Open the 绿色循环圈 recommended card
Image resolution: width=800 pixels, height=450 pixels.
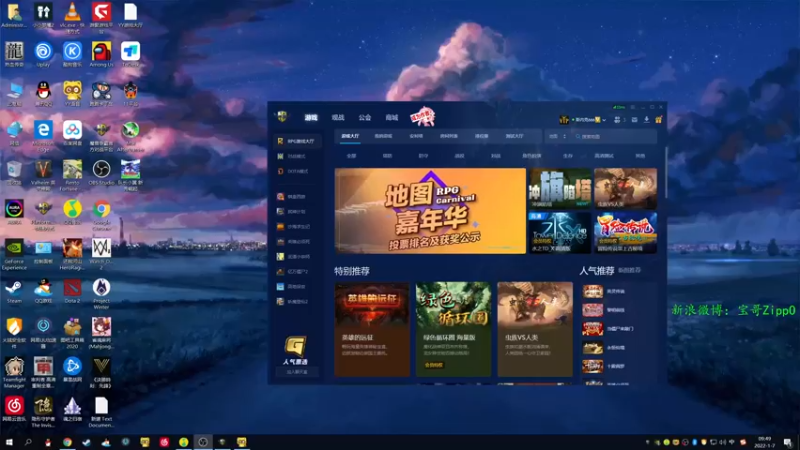coord(453,329)
